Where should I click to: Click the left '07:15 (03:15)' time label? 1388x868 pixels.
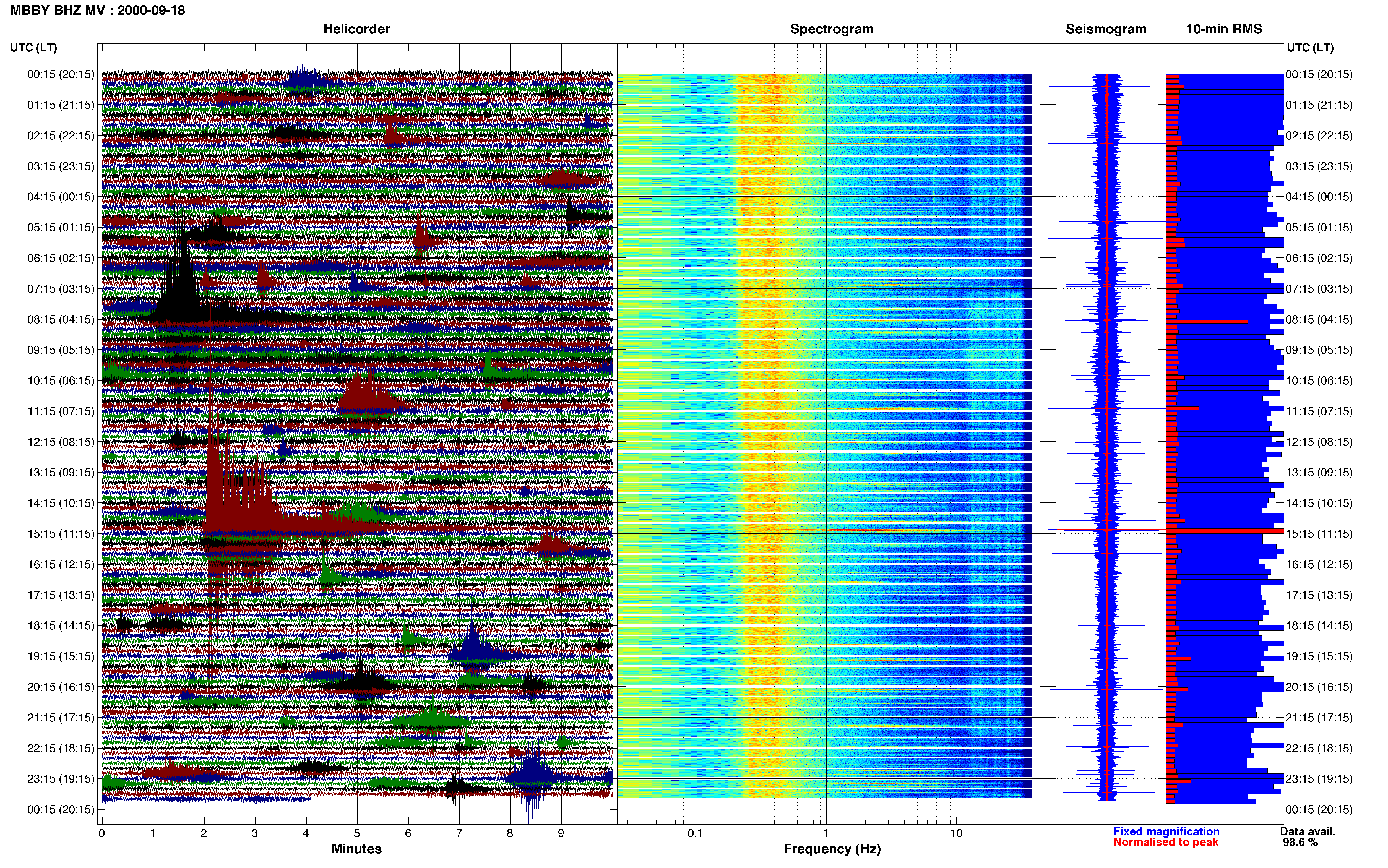coord(61,289)
